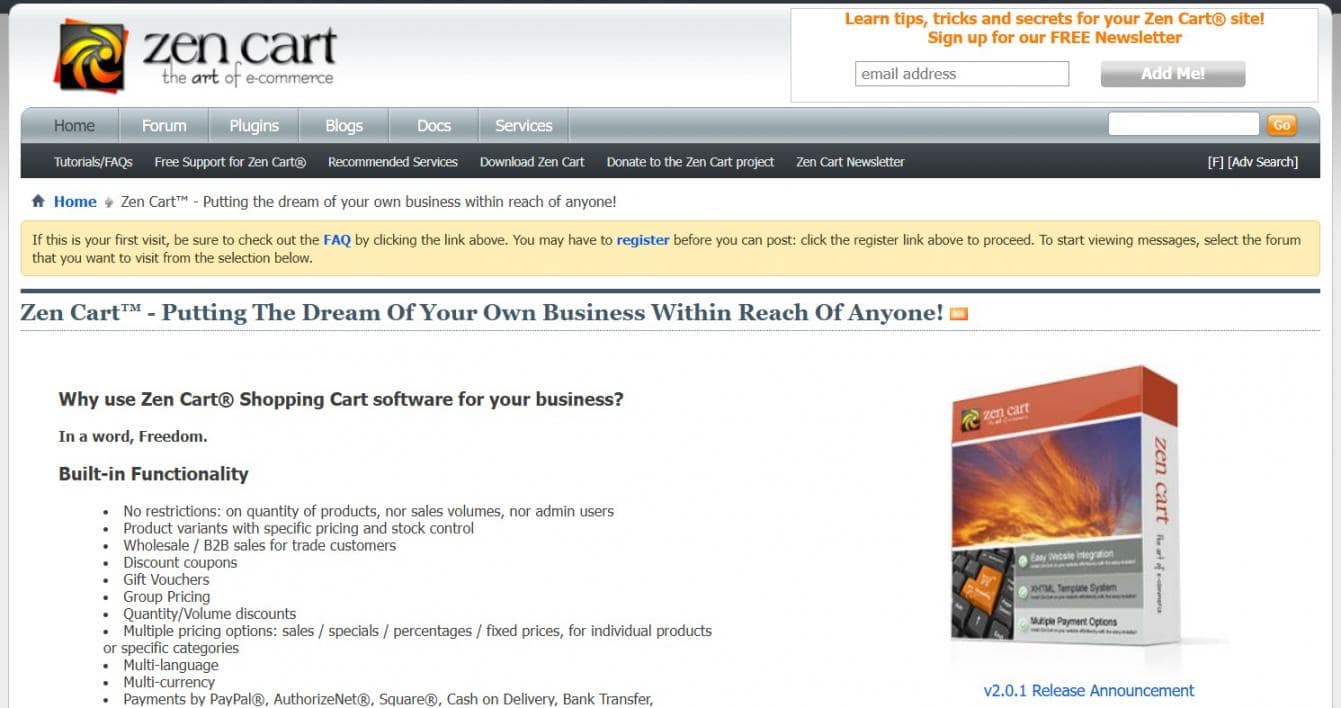Follow the FAQ link in the notice

pos(337,240)
